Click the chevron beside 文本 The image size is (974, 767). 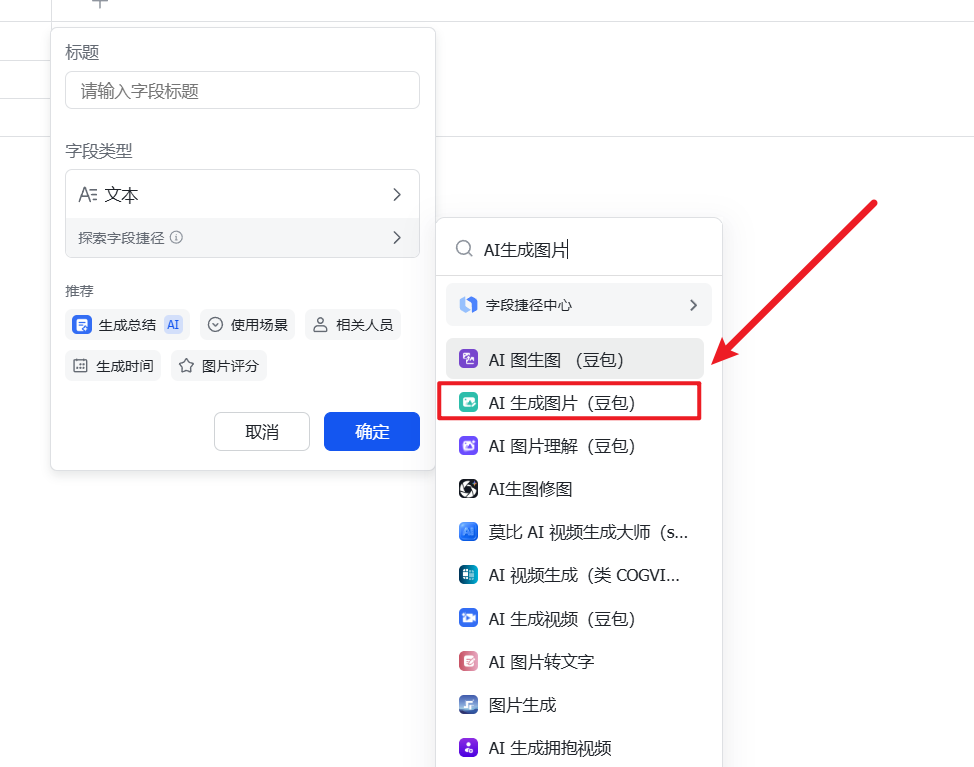[397, 194]
